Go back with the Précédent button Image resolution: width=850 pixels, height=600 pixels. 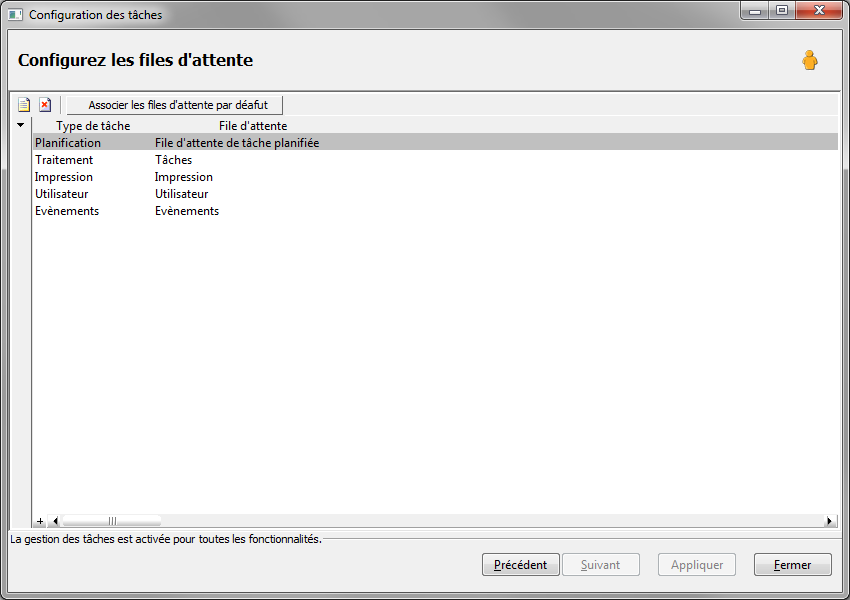tap(520, 565)
